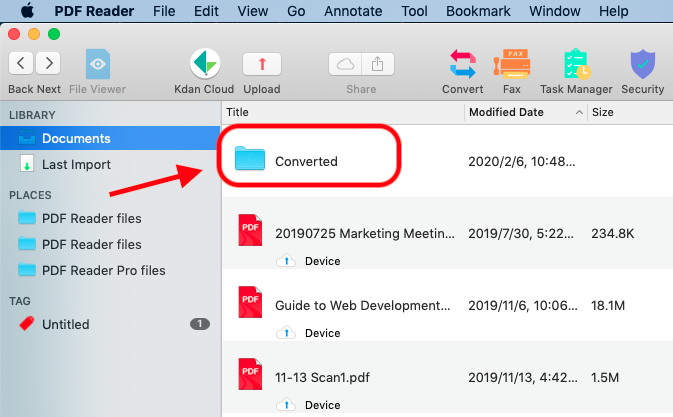The image size is (673, 417).
Task: Open Kdan Cloud from the toolbar
Action: (205, 63)
